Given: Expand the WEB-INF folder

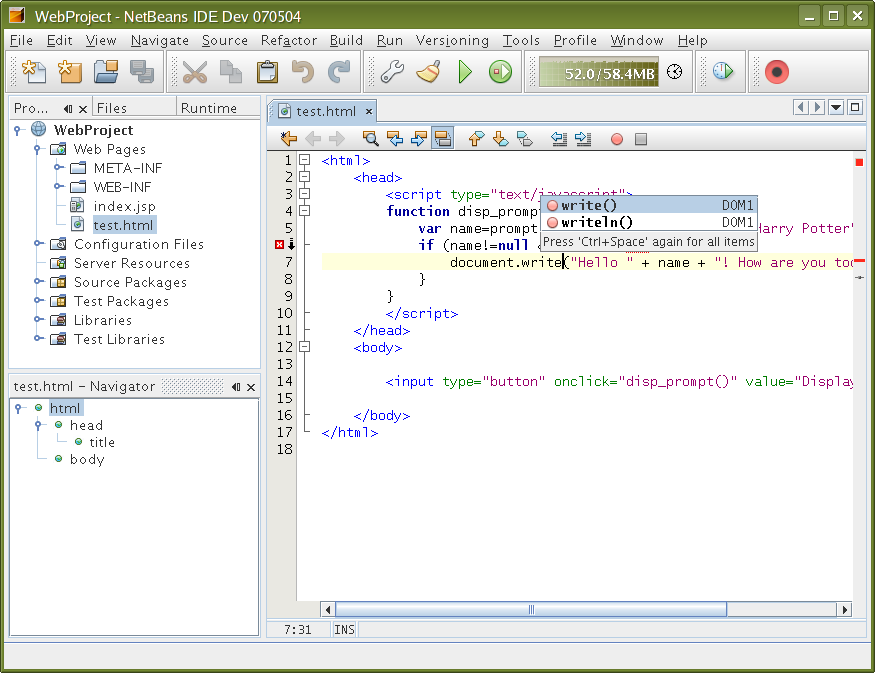Looking at the screenshot, I should [57, 186].
